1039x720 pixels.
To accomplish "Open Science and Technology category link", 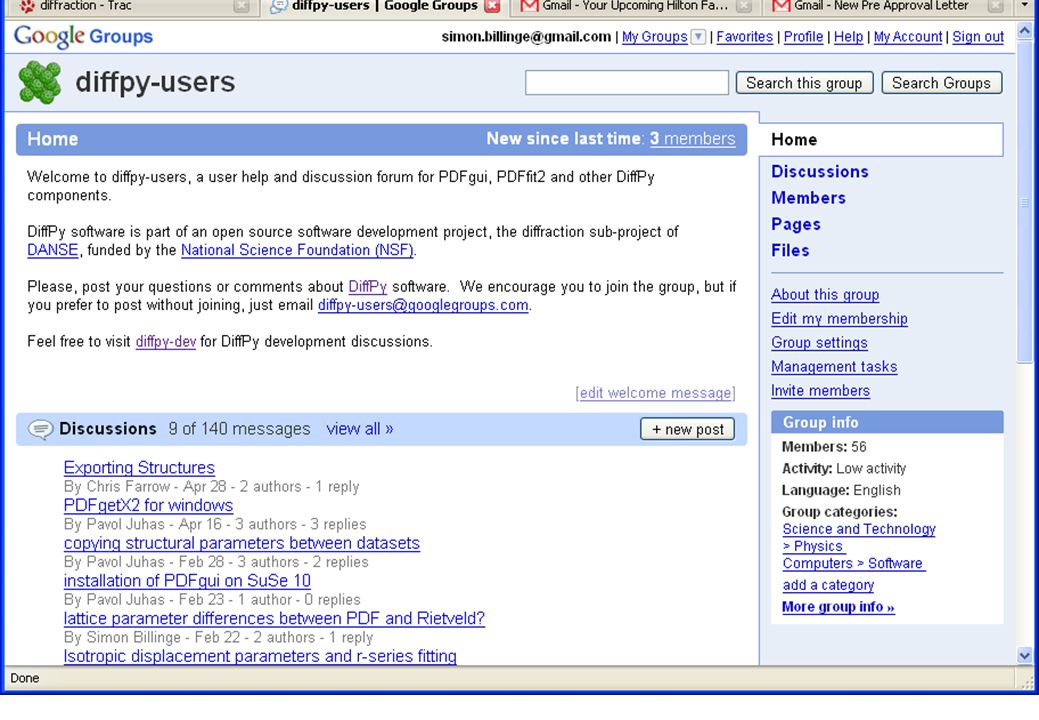I will pos(859,529).
